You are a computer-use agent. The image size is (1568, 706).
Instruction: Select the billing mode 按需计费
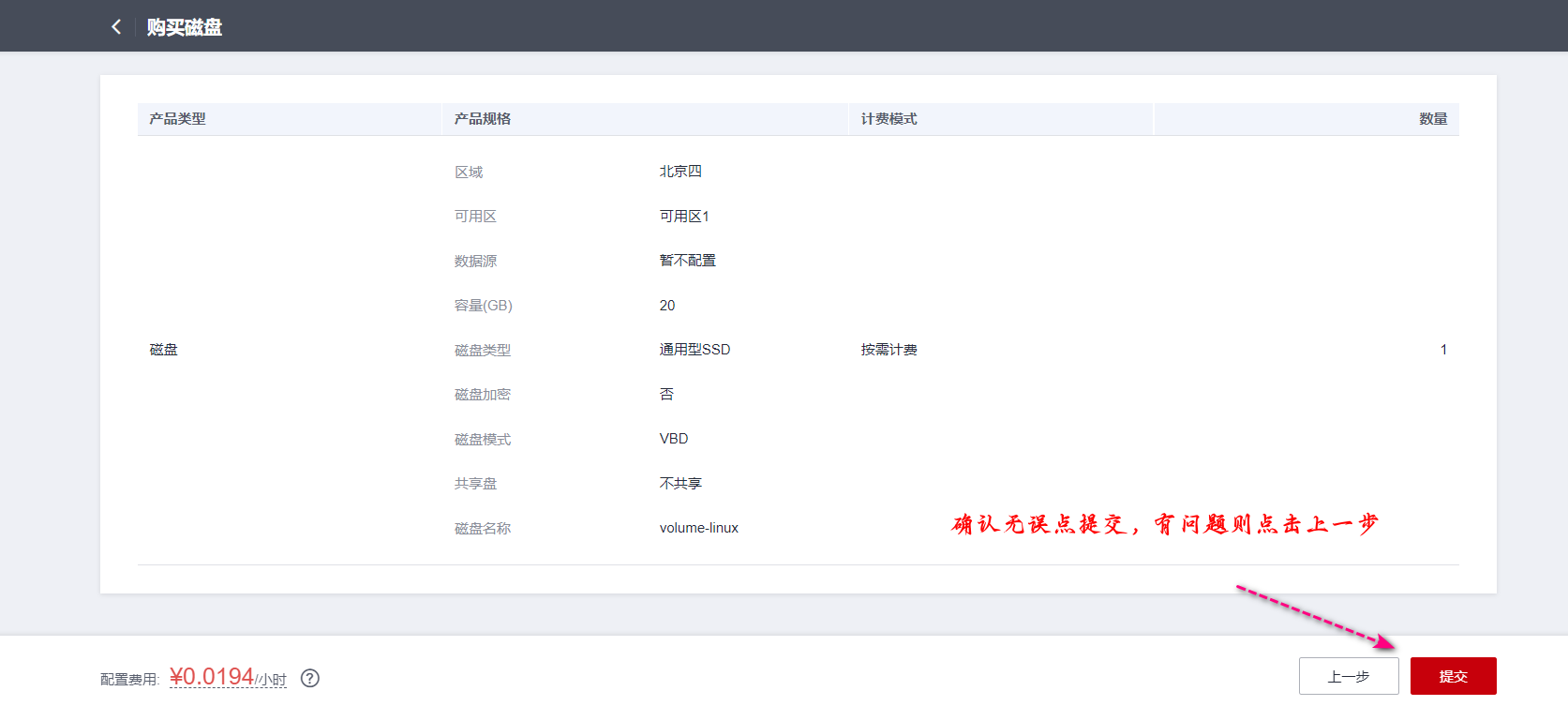(889, 350)
